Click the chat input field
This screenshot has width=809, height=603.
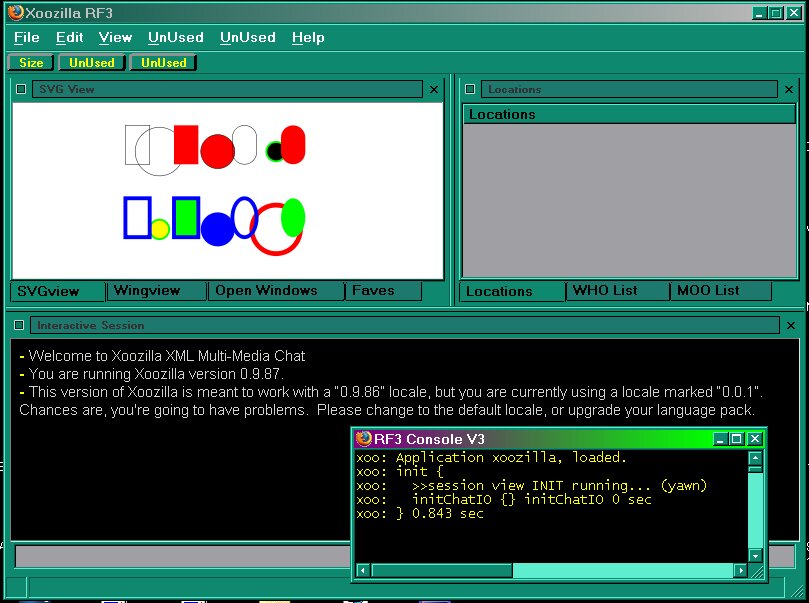183,557
